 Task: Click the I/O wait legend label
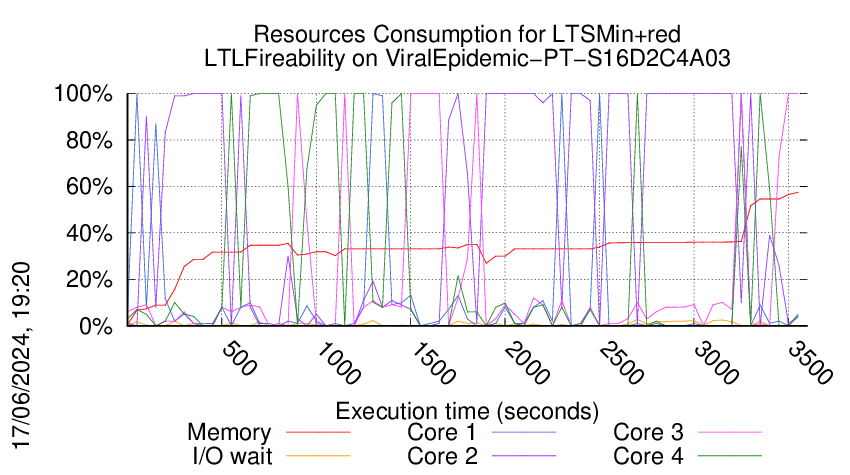point(232,456)
